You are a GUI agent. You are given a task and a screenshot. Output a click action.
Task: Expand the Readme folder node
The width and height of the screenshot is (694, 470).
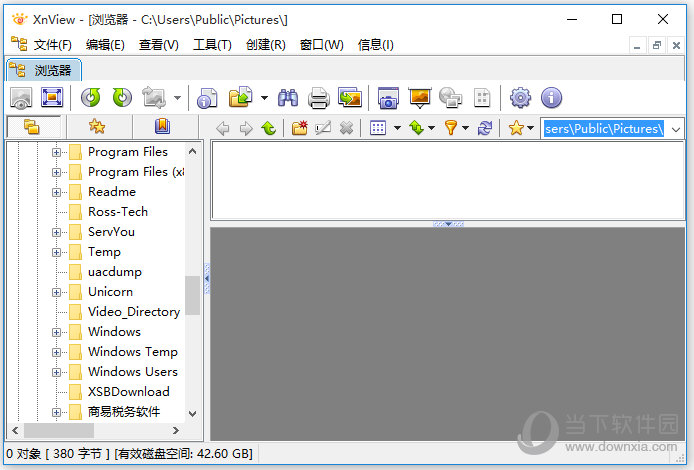[x=56, y=192]
